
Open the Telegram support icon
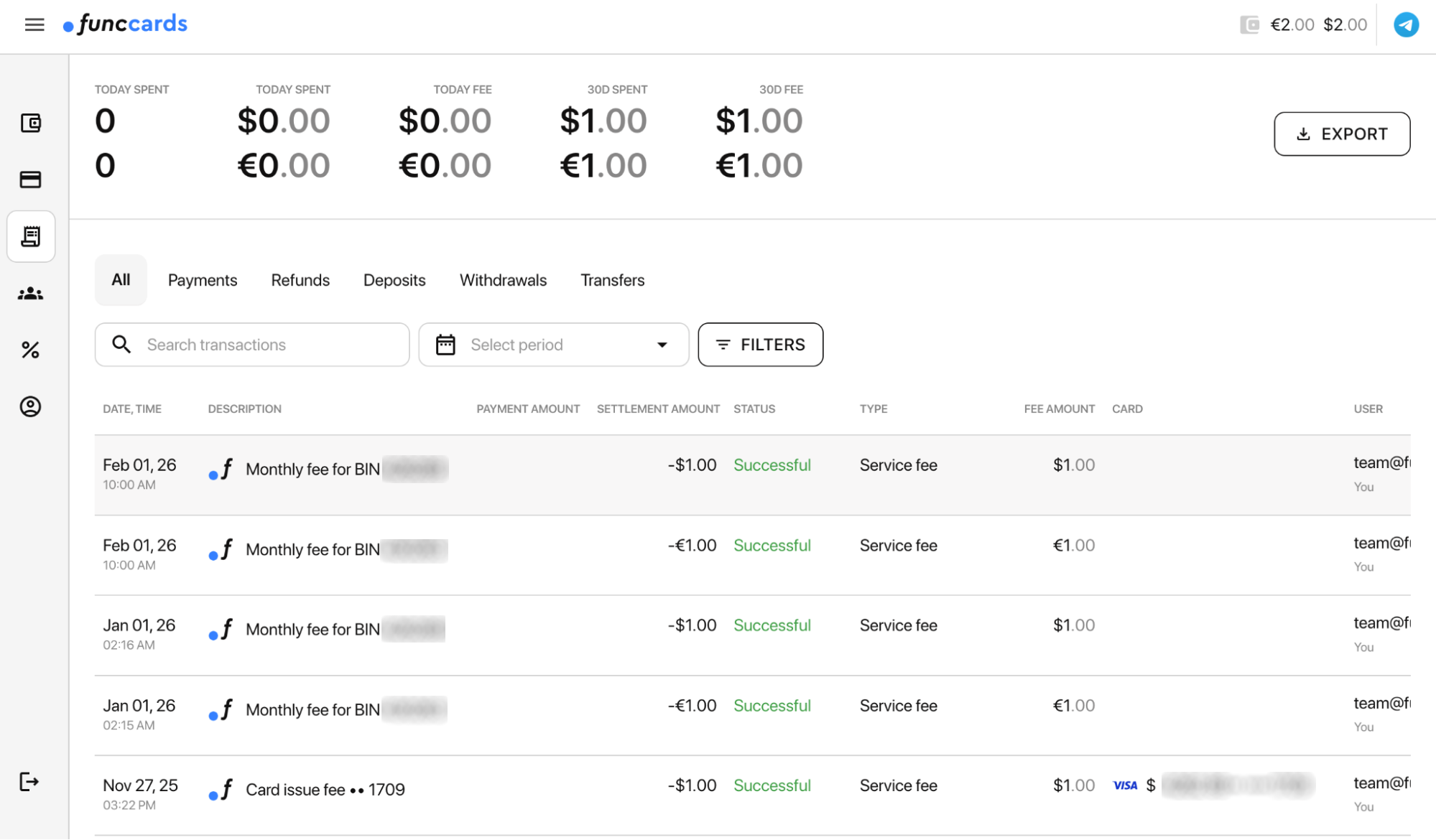pyautogui.click(x=1406, y=25)
